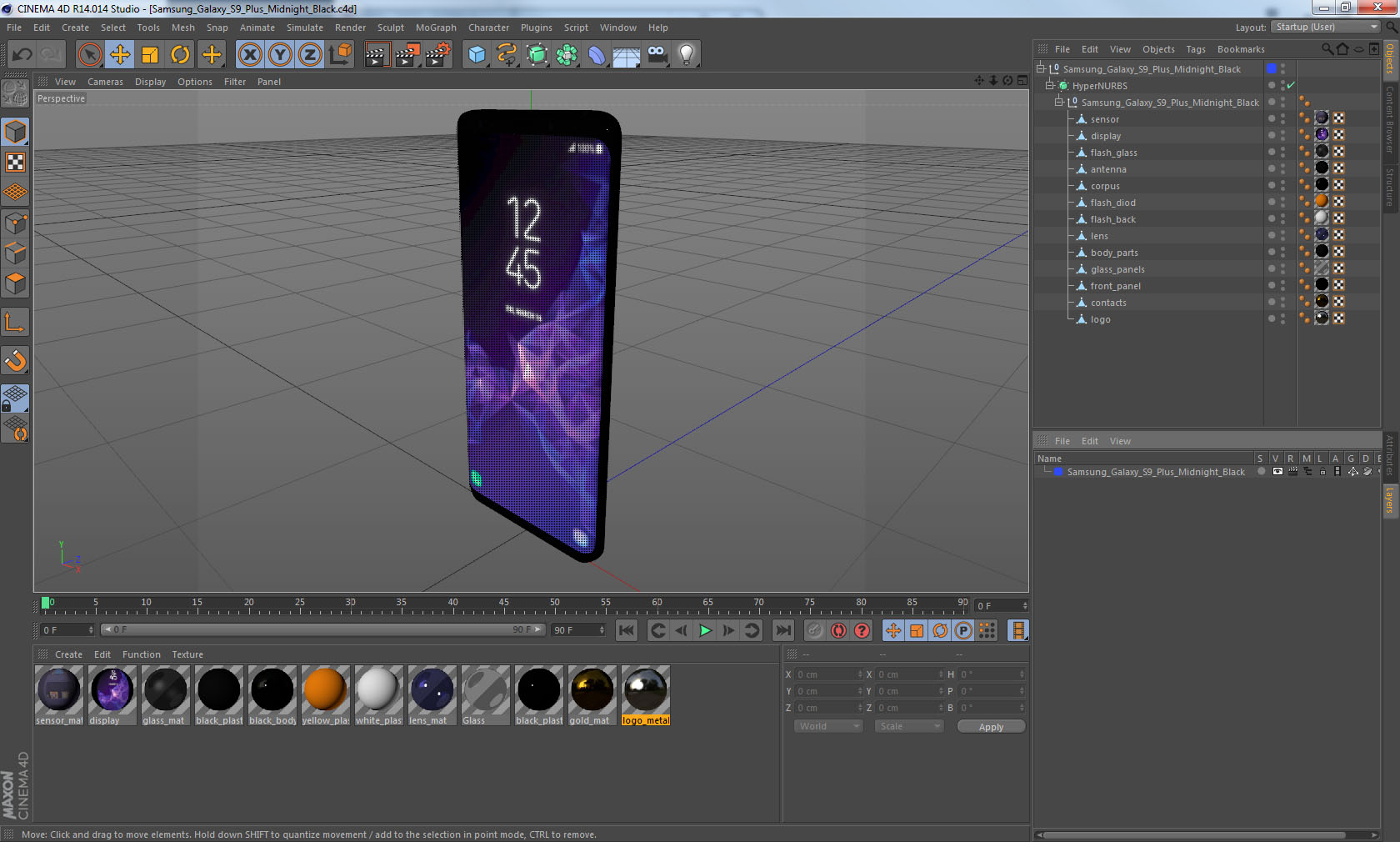Switch to Texture mode
The image size is (1400, 842).
pyautogui.click(x=16, y=163)
